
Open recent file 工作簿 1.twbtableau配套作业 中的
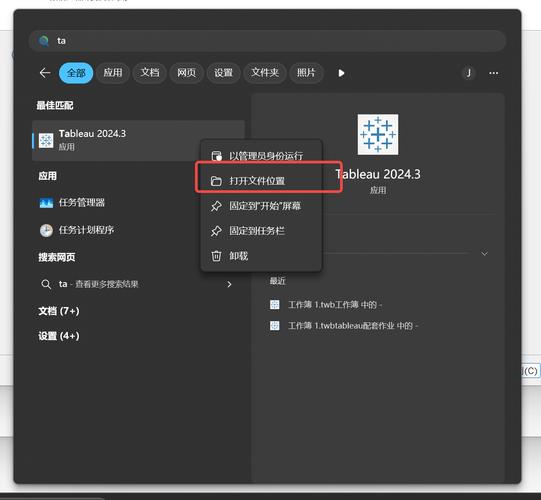tap(353, 326)
